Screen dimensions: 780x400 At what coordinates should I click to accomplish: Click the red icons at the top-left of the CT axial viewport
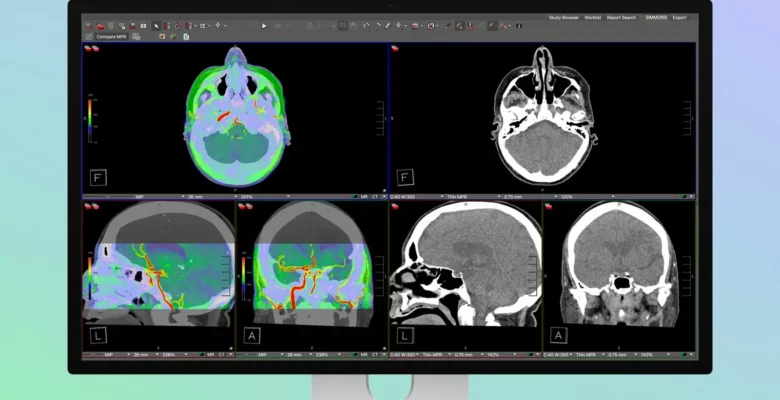398,48
